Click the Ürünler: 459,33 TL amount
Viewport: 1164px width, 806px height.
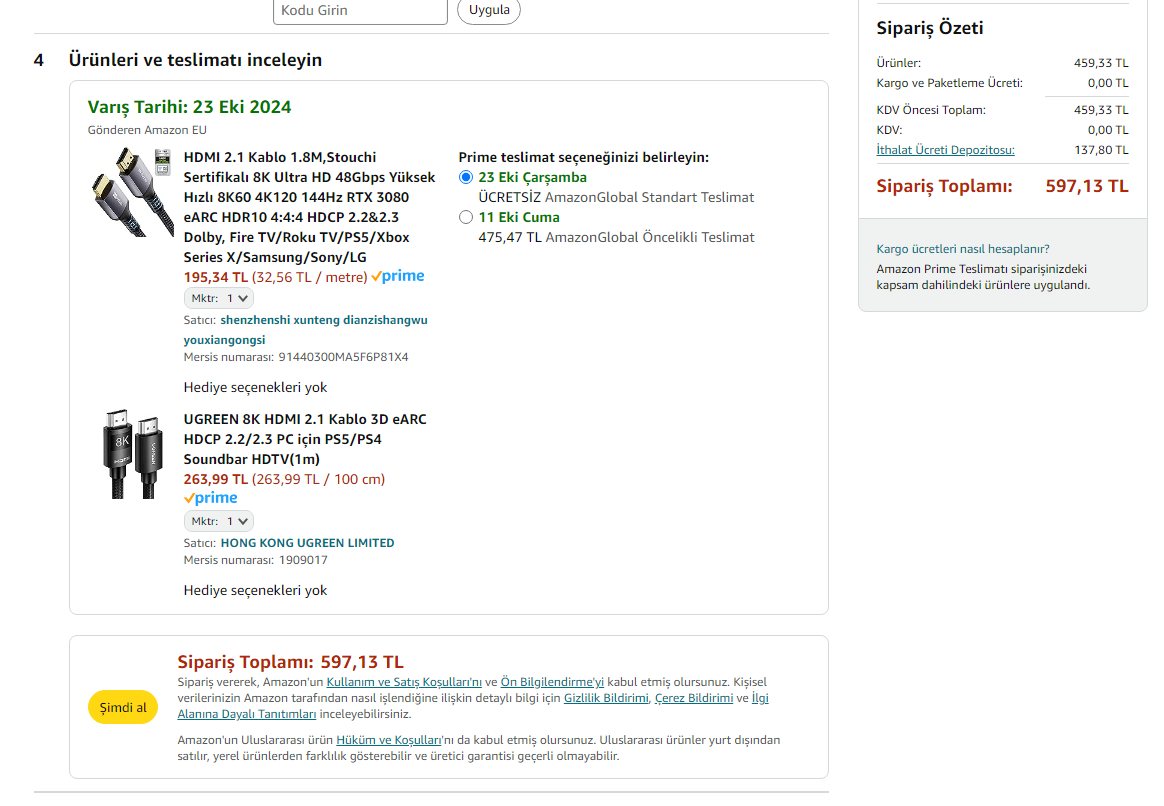1101,64
